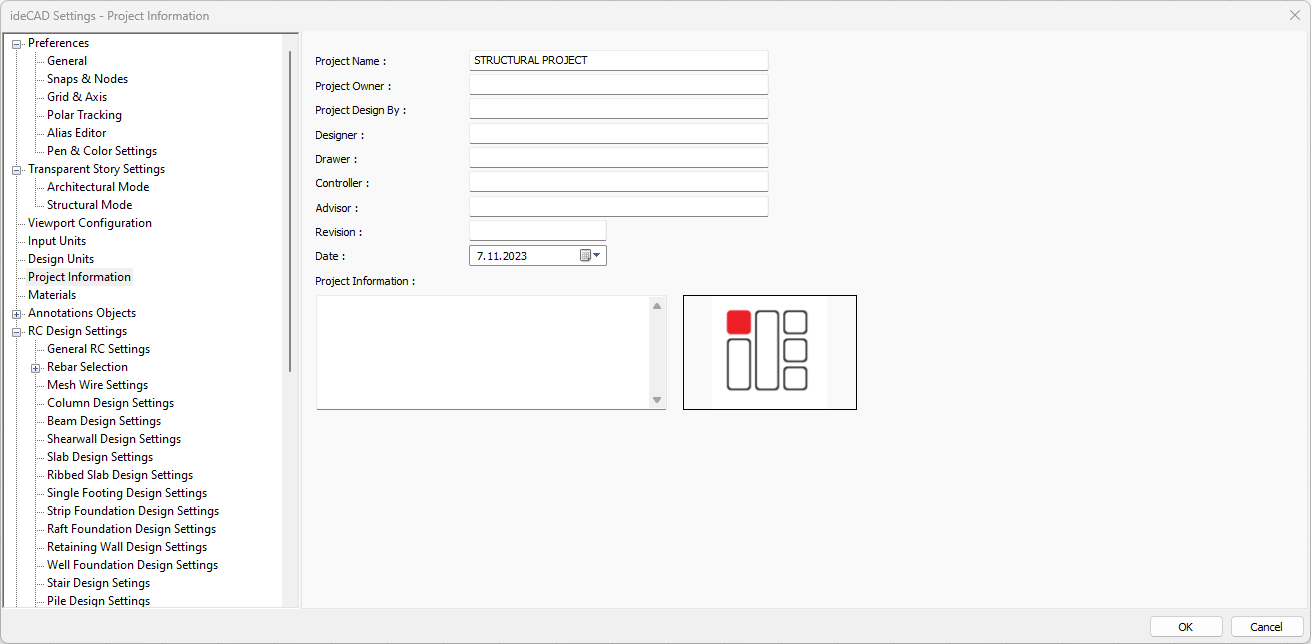This screenshot has height=644, width=1311.
Task: Click the date picker dropdown arrow
Action: [x=598, y=255]
